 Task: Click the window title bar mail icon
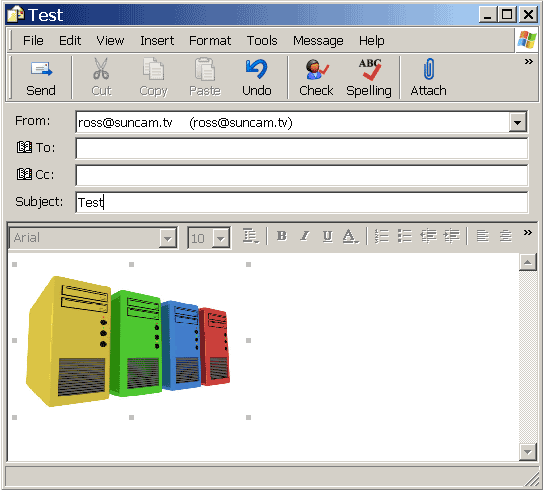[x=16, y=15]
